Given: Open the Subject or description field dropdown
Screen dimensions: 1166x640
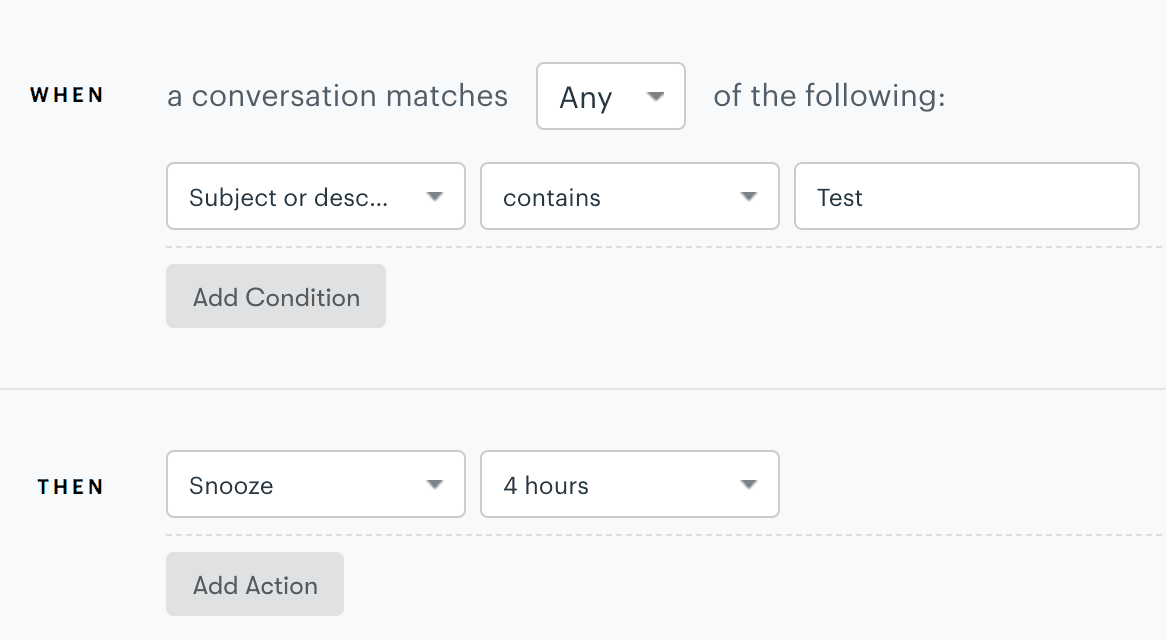Looking at the screenshot, I should click(300, 197).
